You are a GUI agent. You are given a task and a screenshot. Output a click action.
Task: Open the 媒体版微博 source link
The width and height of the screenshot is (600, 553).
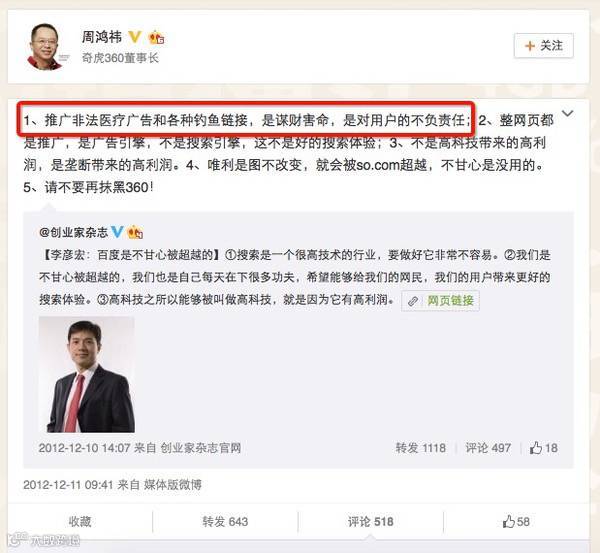[x=172, y=485]
